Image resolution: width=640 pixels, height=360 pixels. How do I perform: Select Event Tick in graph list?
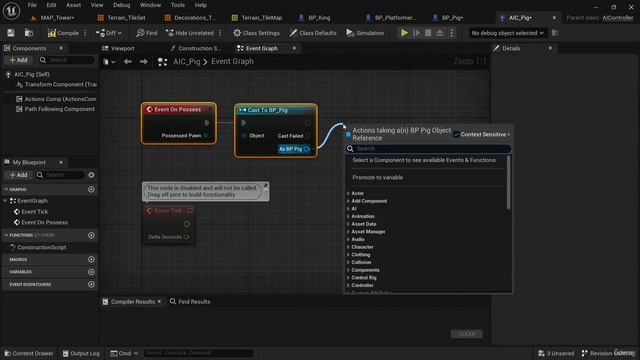[x=34, y=211]
